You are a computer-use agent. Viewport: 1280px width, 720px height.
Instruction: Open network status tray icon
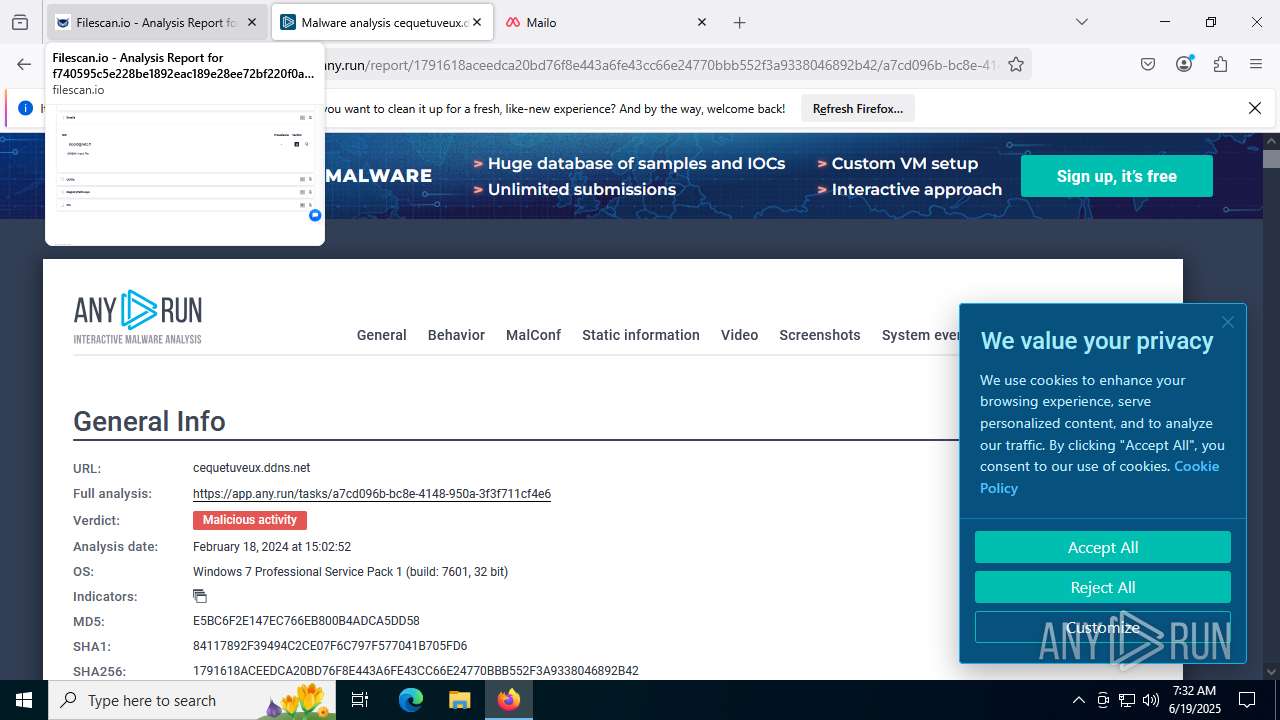pos(1127,700)
